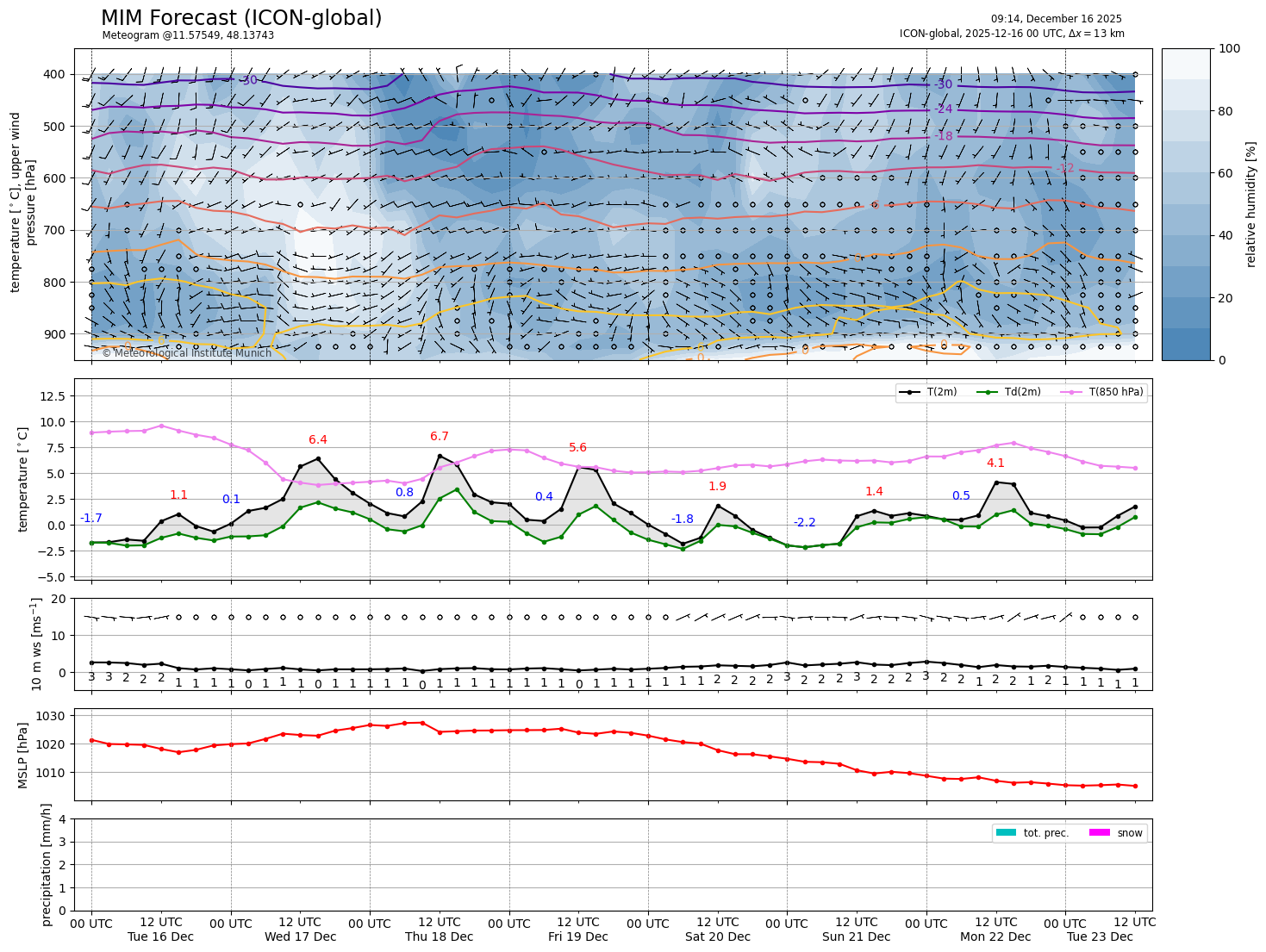Click the "1010" tick on the MSLP axis
Image resolution: width=1266 pixels, height=952 pixels.
point(52,773)
